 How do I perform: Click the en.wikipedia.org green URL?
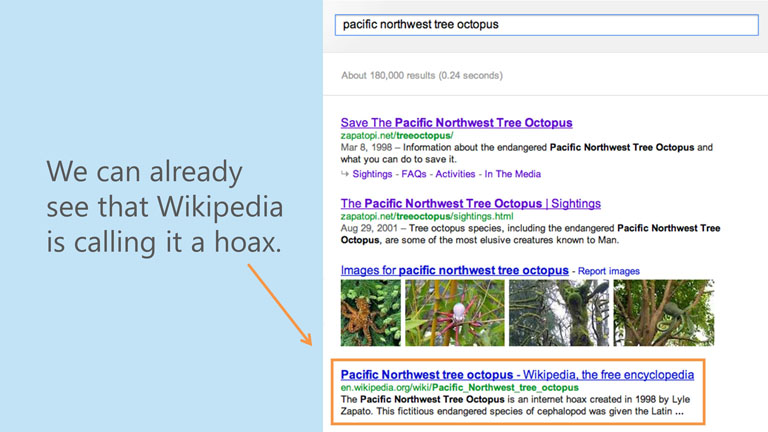click(459, 387)
